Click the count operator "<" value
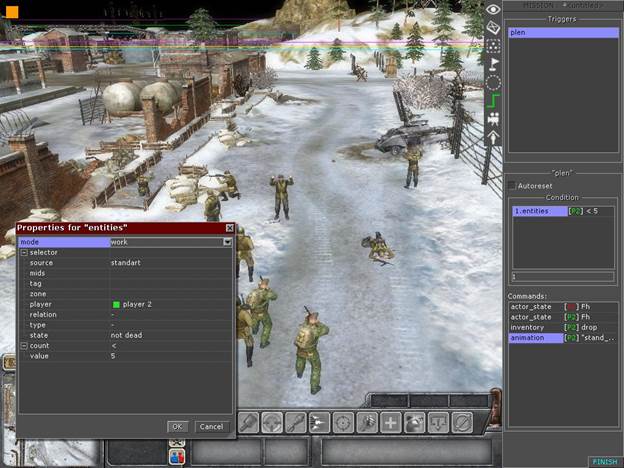624x468 pixels. [114, 346]
